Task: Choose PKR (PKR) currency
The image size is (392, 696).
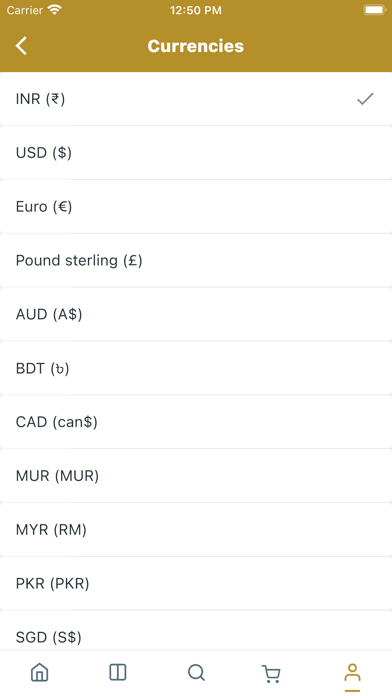Action: click(x=196, y=583)
